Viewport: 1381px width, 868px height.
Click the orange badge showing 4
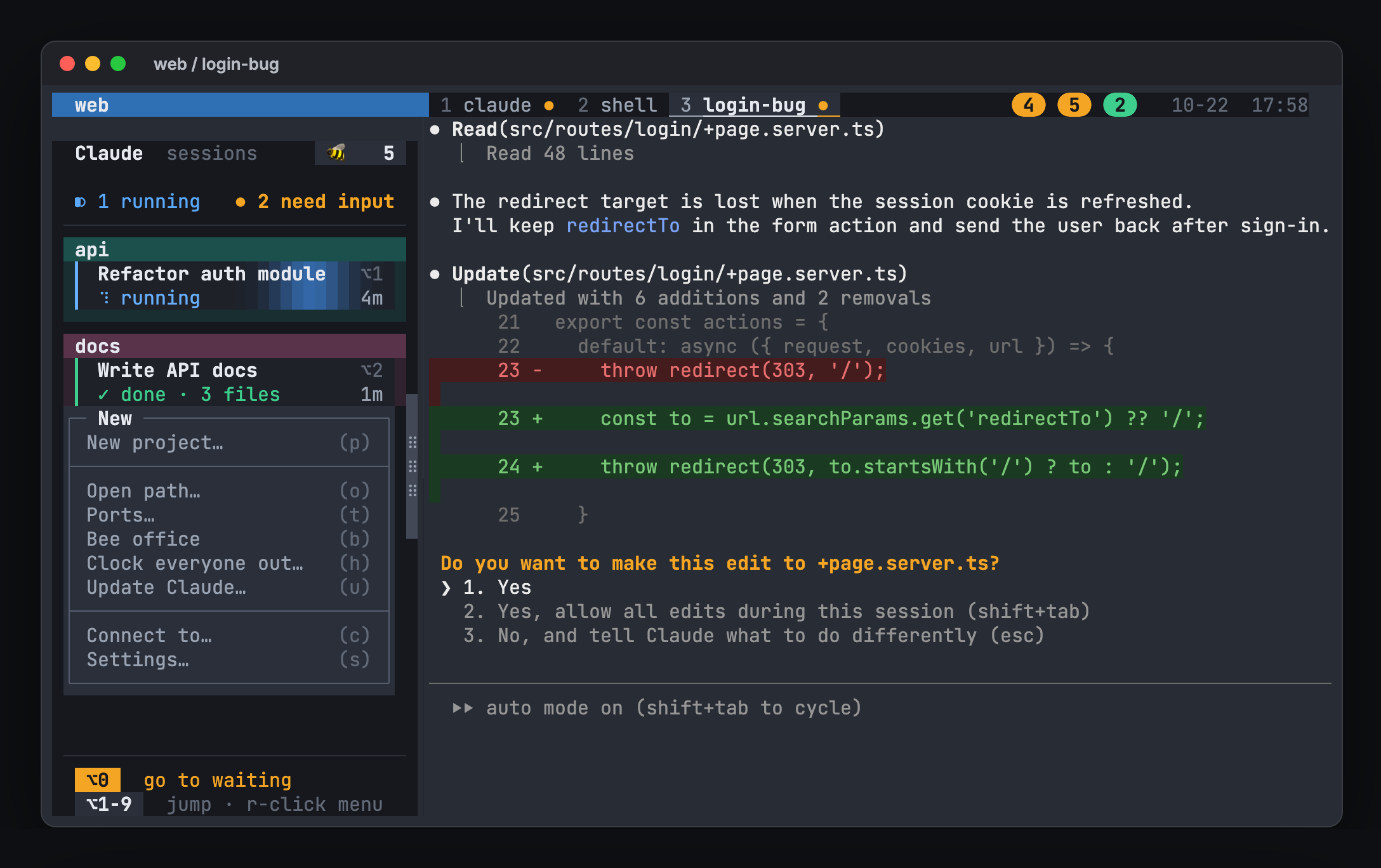pyautogui.click(x=1028, y=105)
